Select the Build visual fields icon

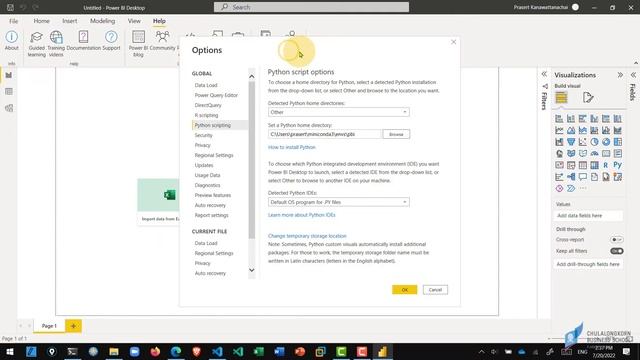pyautogui.click(x=561, y=98)
